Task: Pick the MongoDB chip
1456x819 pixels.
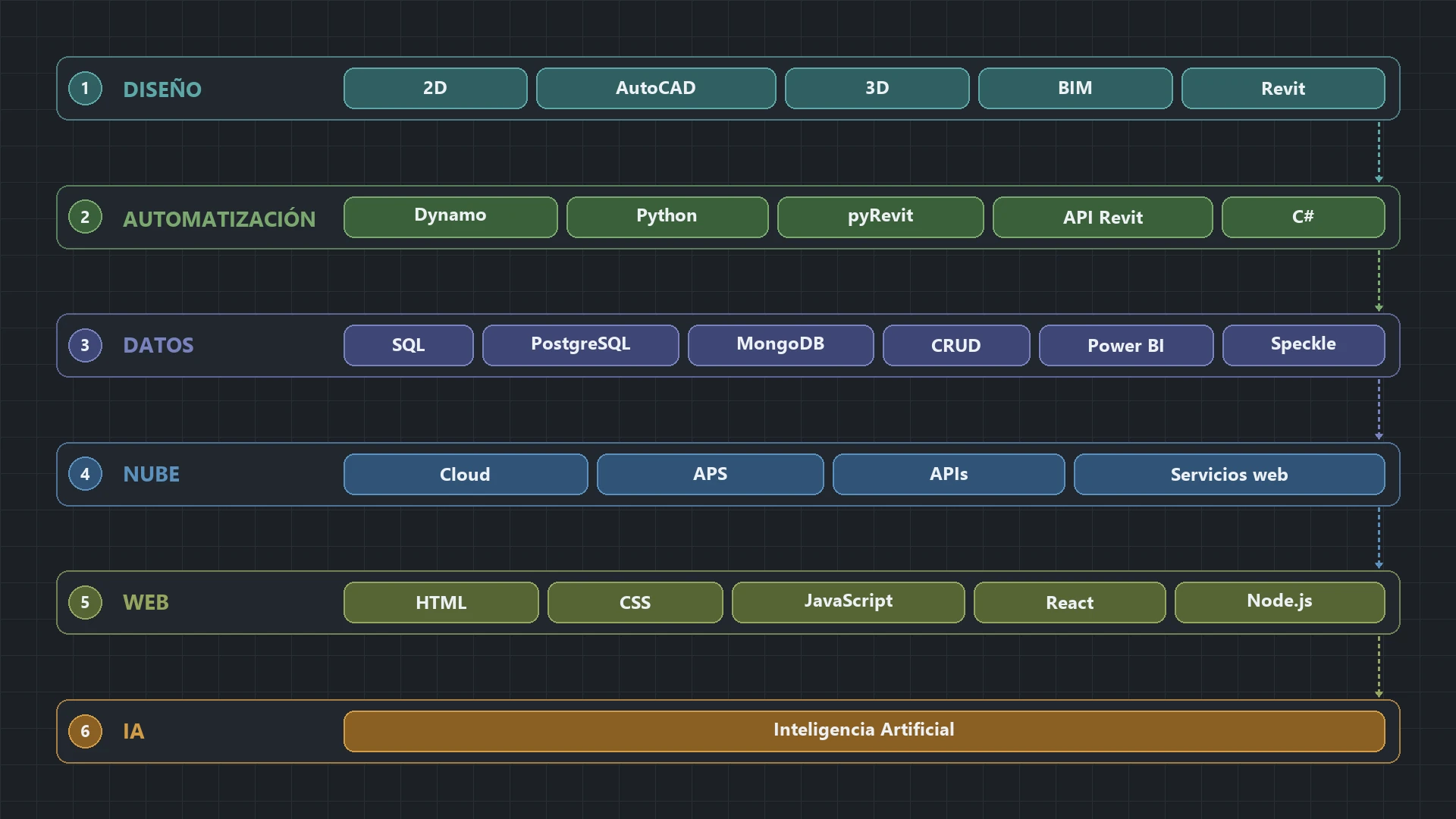Action: (x=781, y=346)
